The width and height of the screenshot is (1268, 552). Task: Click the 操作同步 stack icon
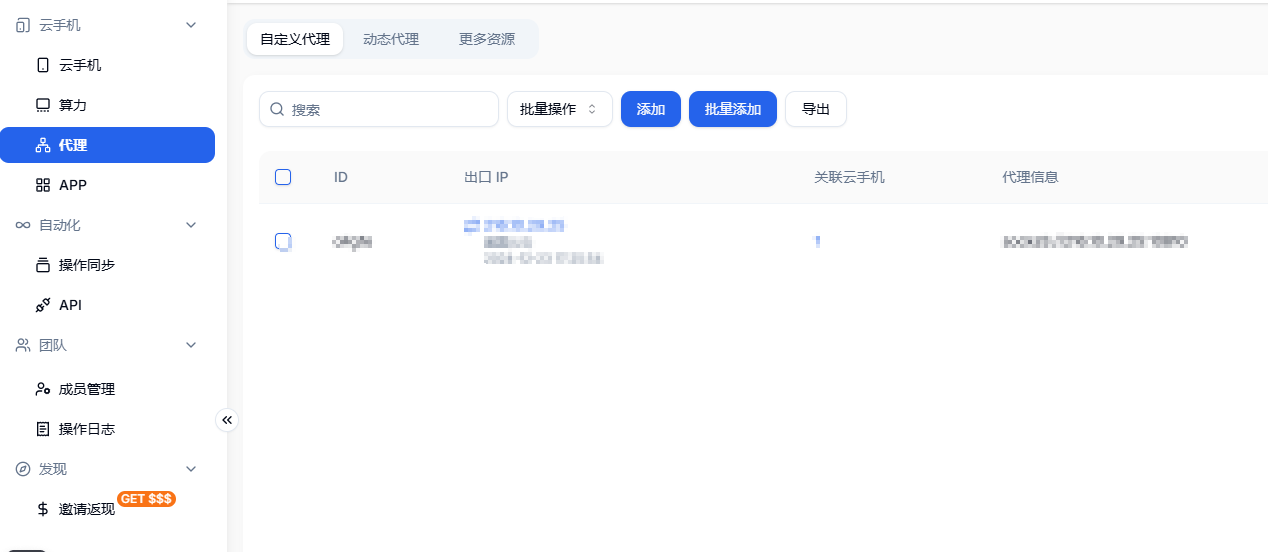43,265
